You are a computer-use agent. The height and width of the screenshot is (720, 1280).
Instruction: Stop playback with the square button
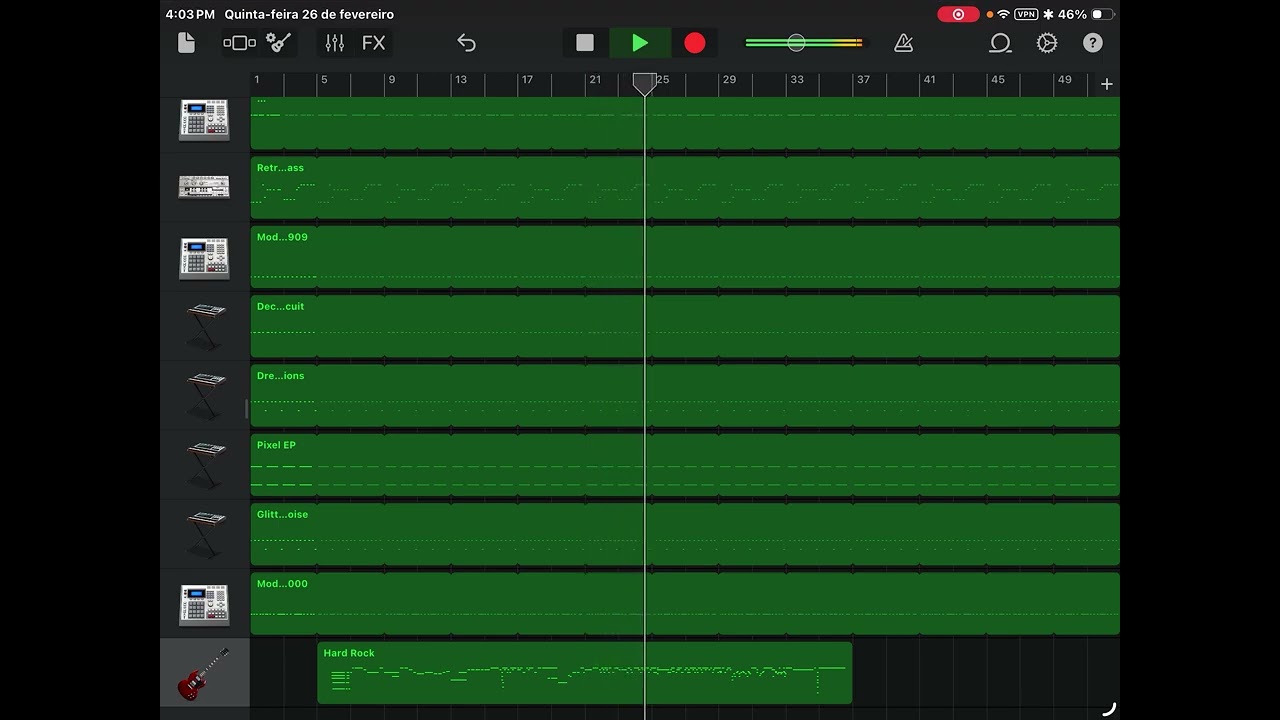tap(585, 43)
